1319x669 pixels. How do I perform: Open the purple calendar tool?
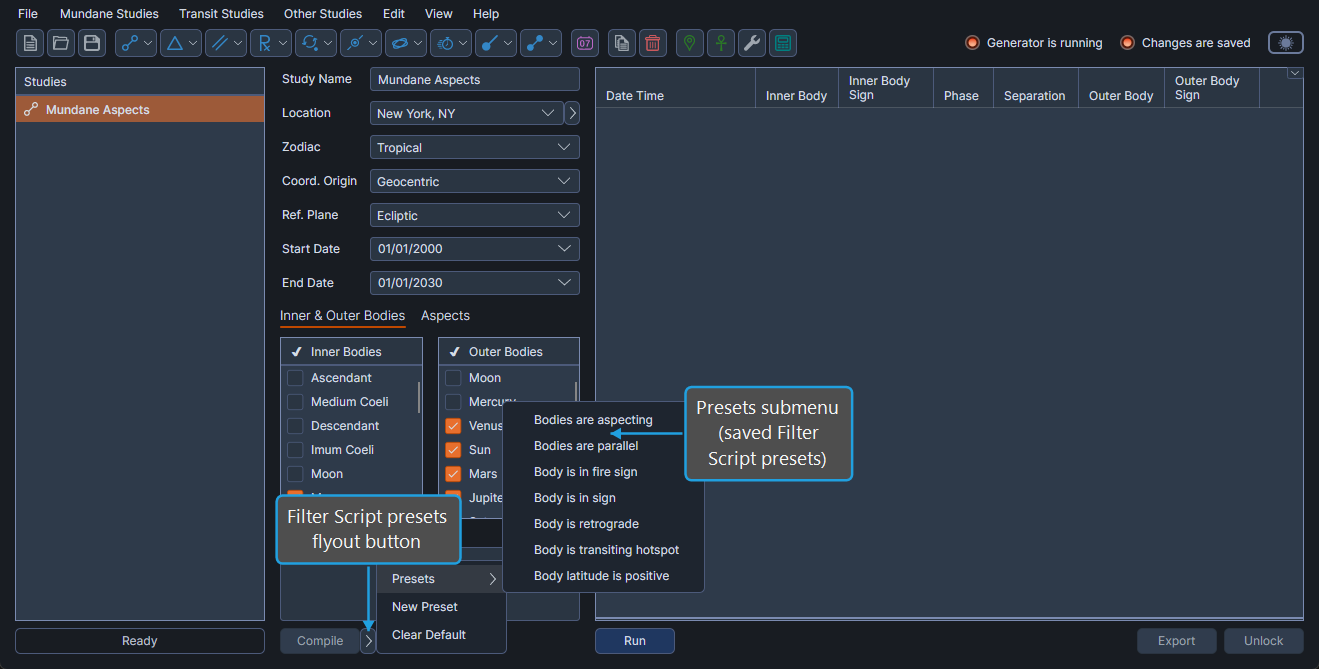point(585,43)
